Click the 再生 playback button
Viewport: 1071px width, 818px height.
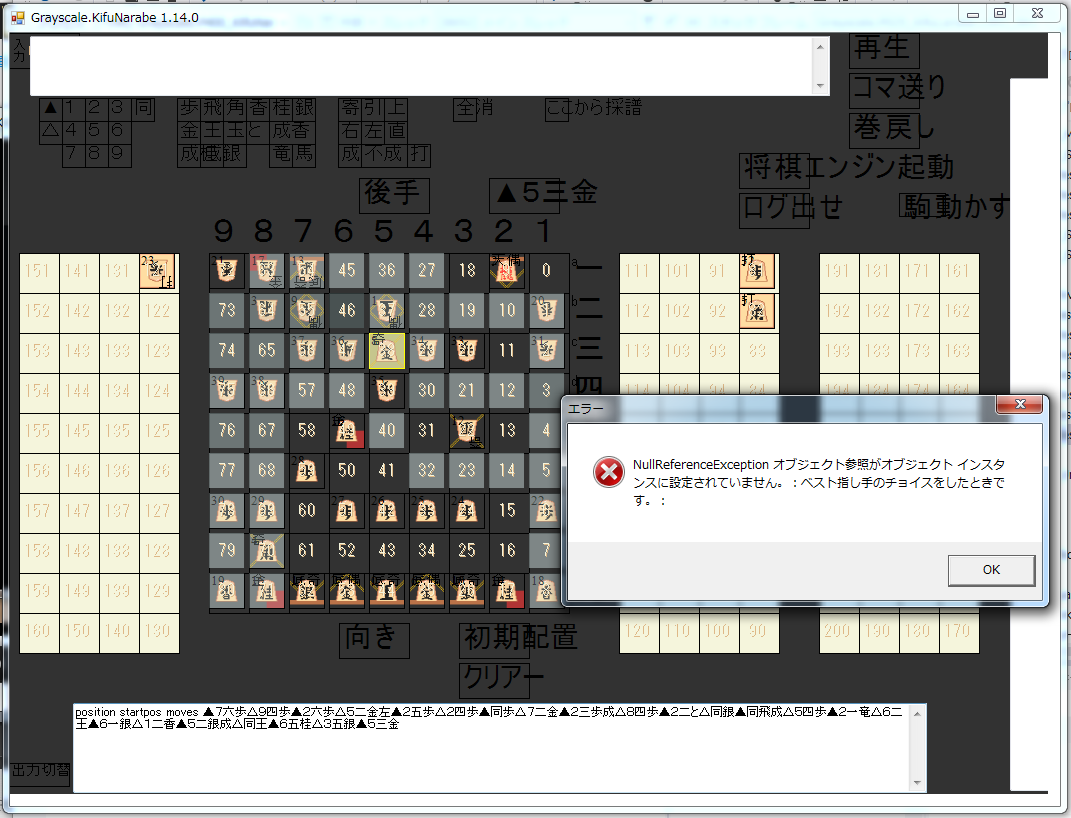(x=884, y=51)
